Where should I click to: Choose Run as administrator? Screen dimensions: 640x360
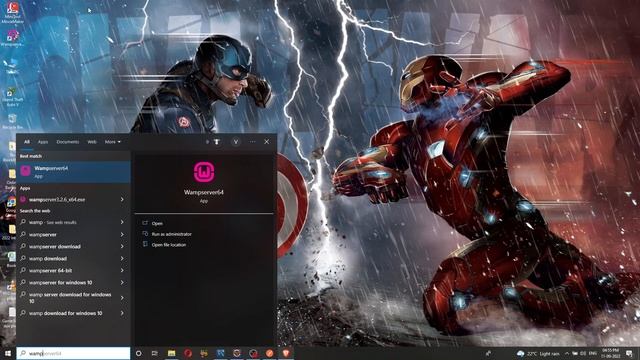[x=171, y=234]
